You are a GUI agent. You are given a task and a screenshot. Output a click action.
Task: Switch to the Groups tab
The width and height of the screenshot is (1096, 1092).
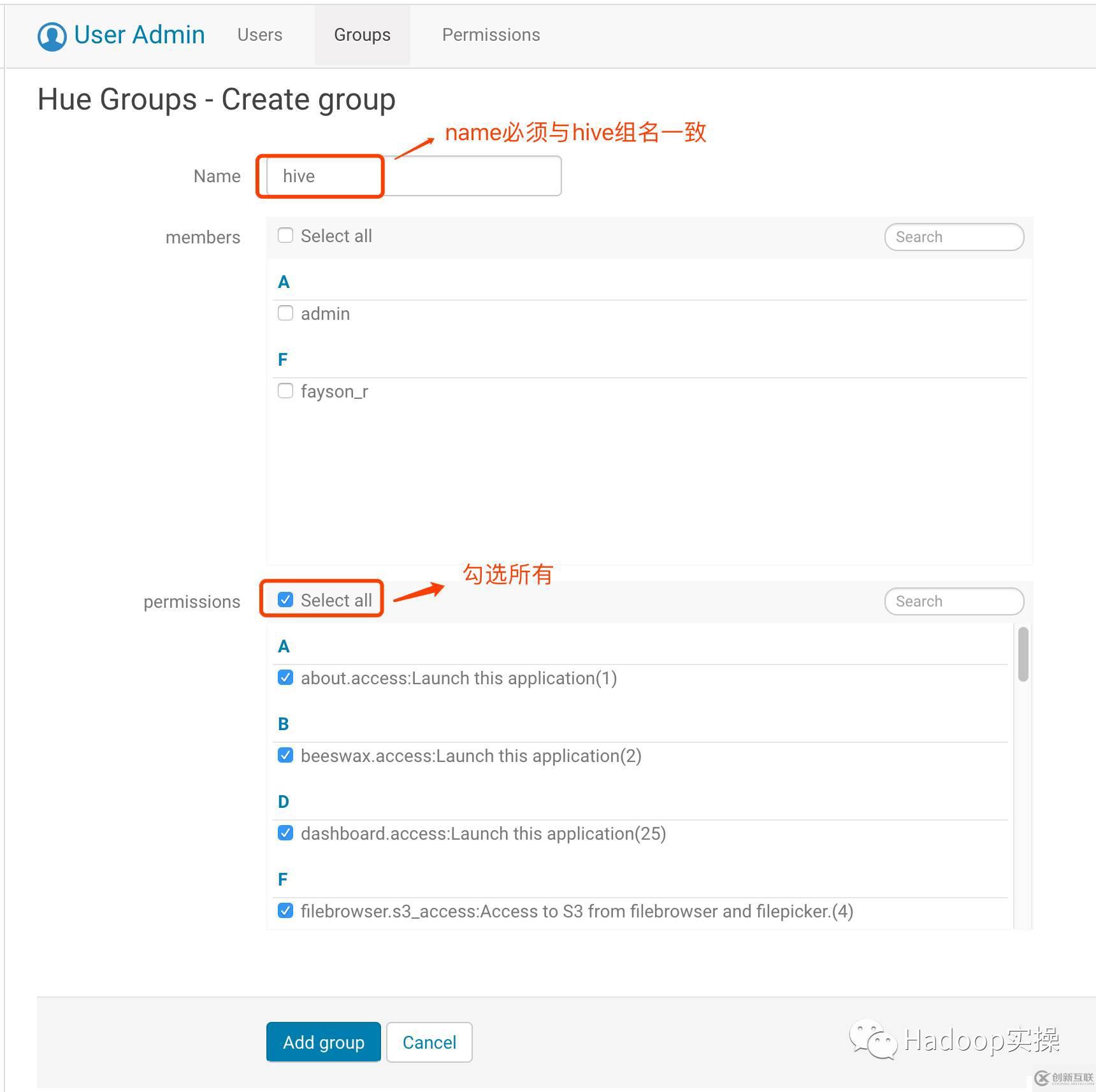362,35
